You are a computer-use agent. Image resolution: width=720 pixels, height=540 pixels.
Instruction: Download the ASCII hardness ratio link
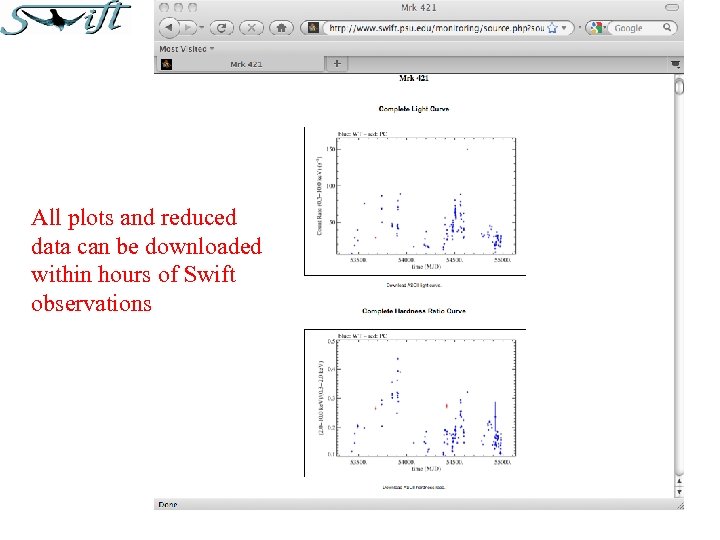[414, 487]
